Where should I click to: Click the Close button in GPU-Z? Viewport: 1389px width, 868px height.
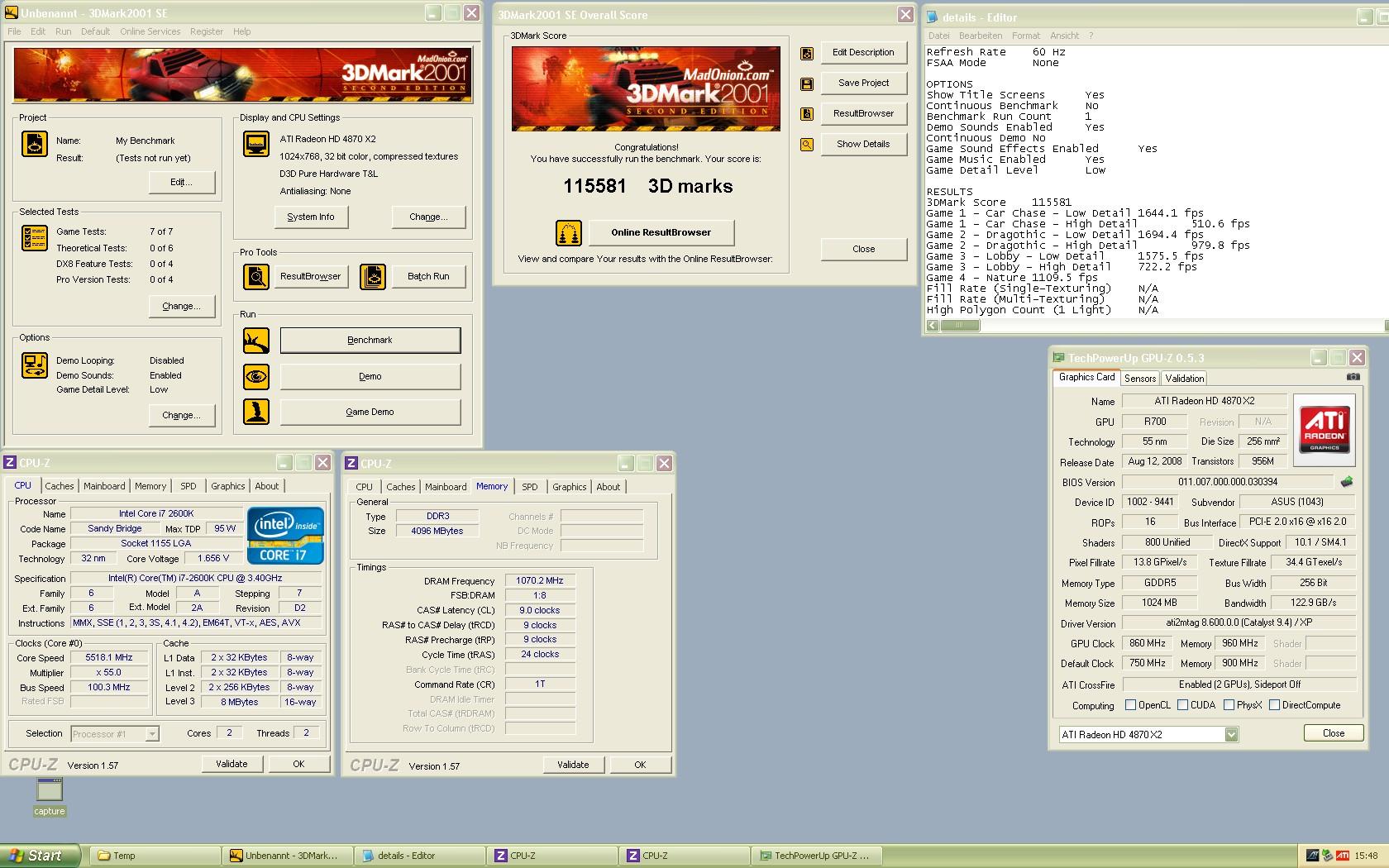point(1333,733)
